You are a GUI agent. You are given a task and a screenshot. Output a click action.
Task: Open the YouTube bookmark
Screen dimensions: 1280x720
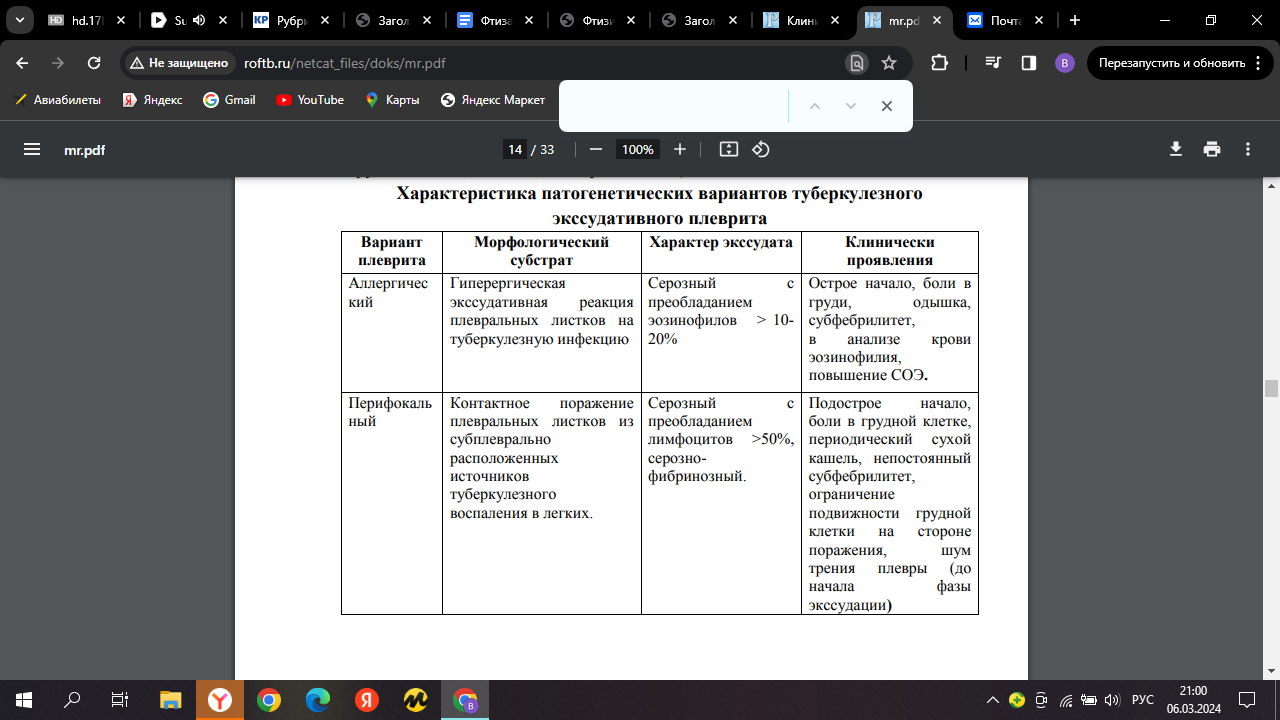point(310,100)
